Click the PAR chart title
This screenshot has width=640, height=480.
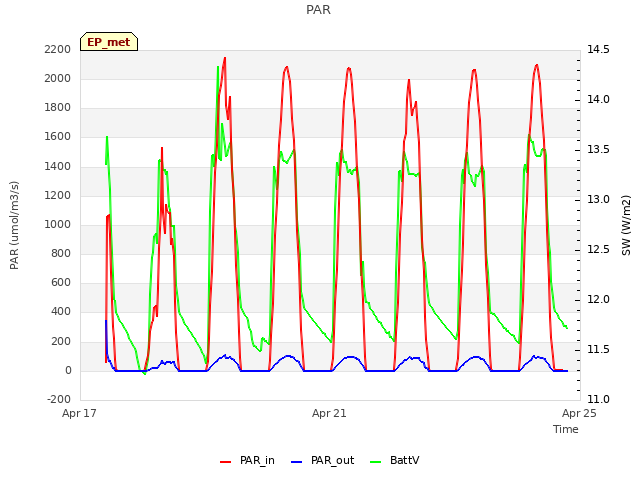pyautogui.click(x=318, y=10)
